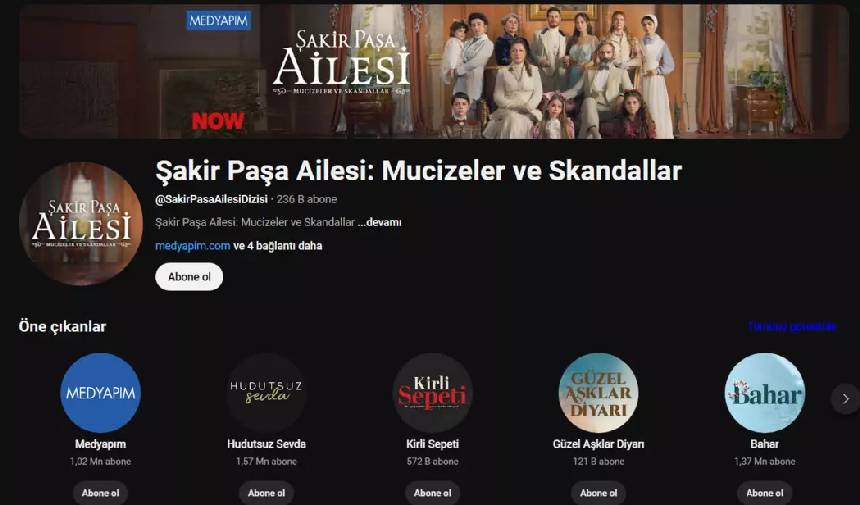Open the Medyapım channel avatar
This screenshot has width=860, height=505.
pyautogui.click(x=100, y=393)
